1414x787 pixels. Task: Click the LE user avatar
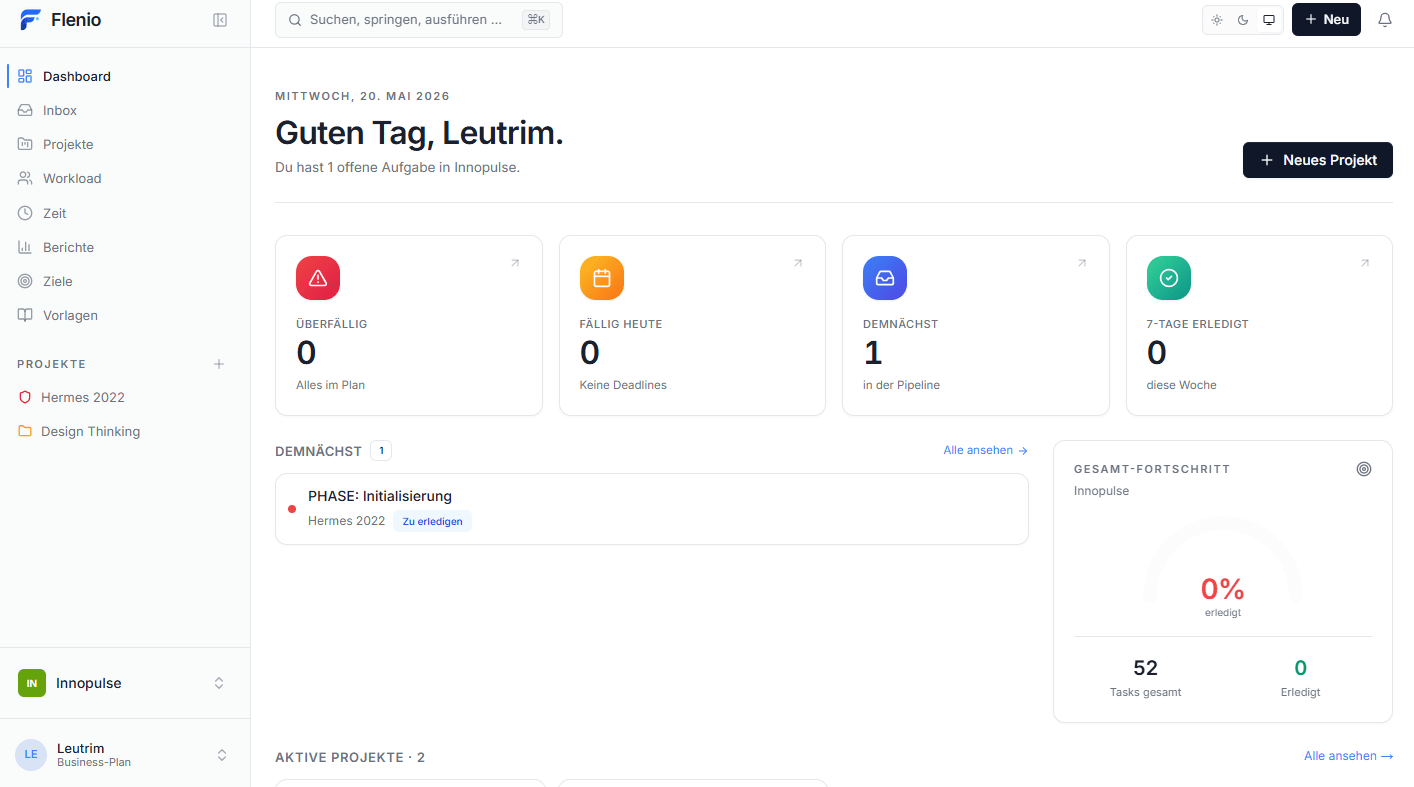pyautogui.click(x=31, y=754)
